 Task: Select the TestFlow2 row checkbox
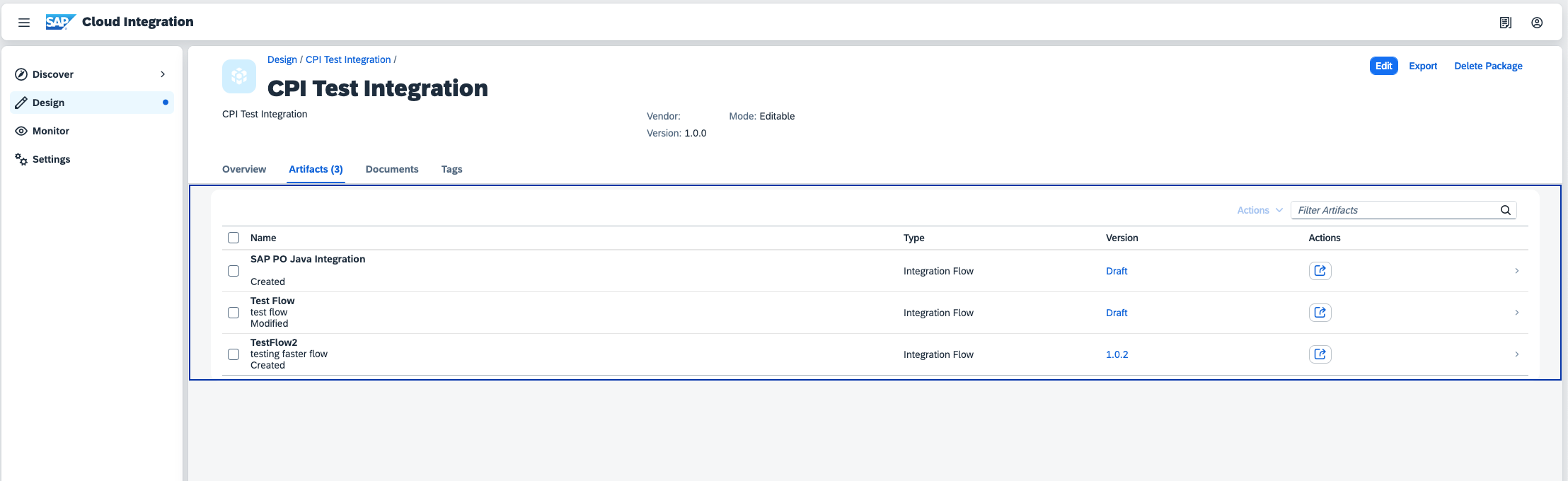point(234,354)
